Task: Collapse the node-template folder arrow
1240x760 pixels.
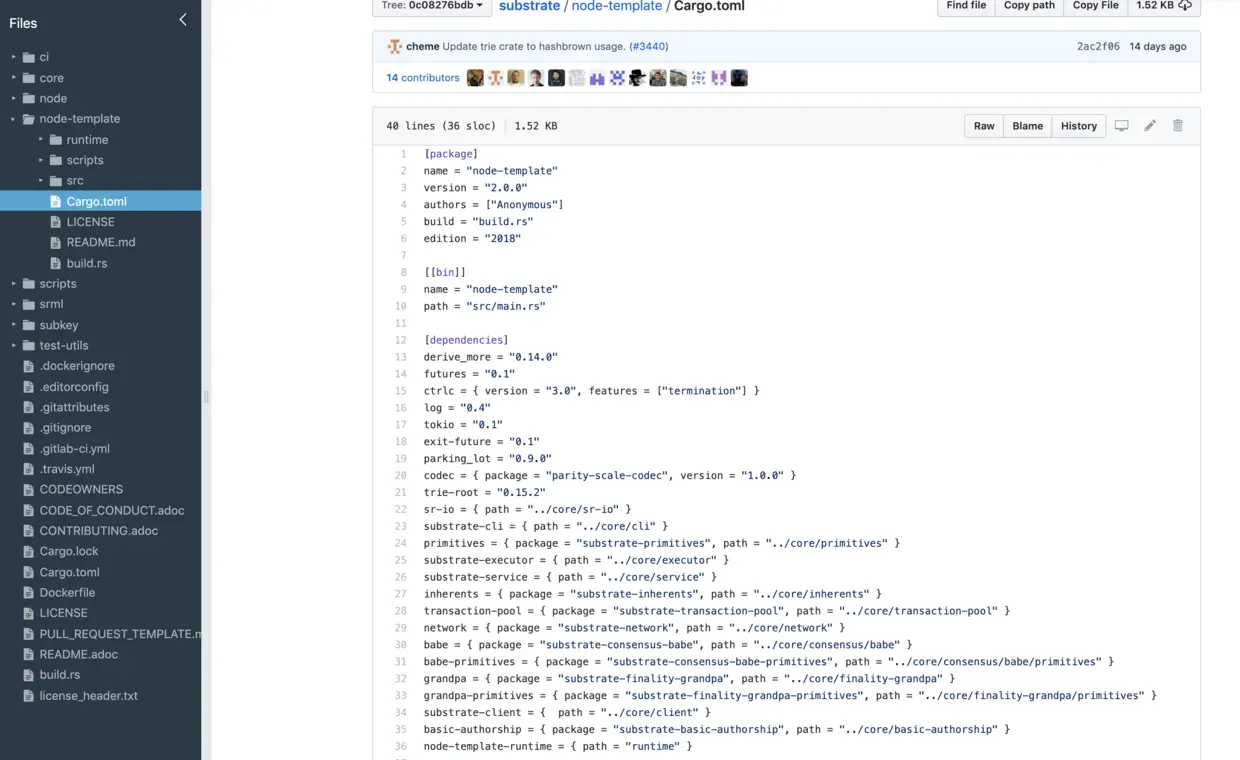Action: pos(14,119)
